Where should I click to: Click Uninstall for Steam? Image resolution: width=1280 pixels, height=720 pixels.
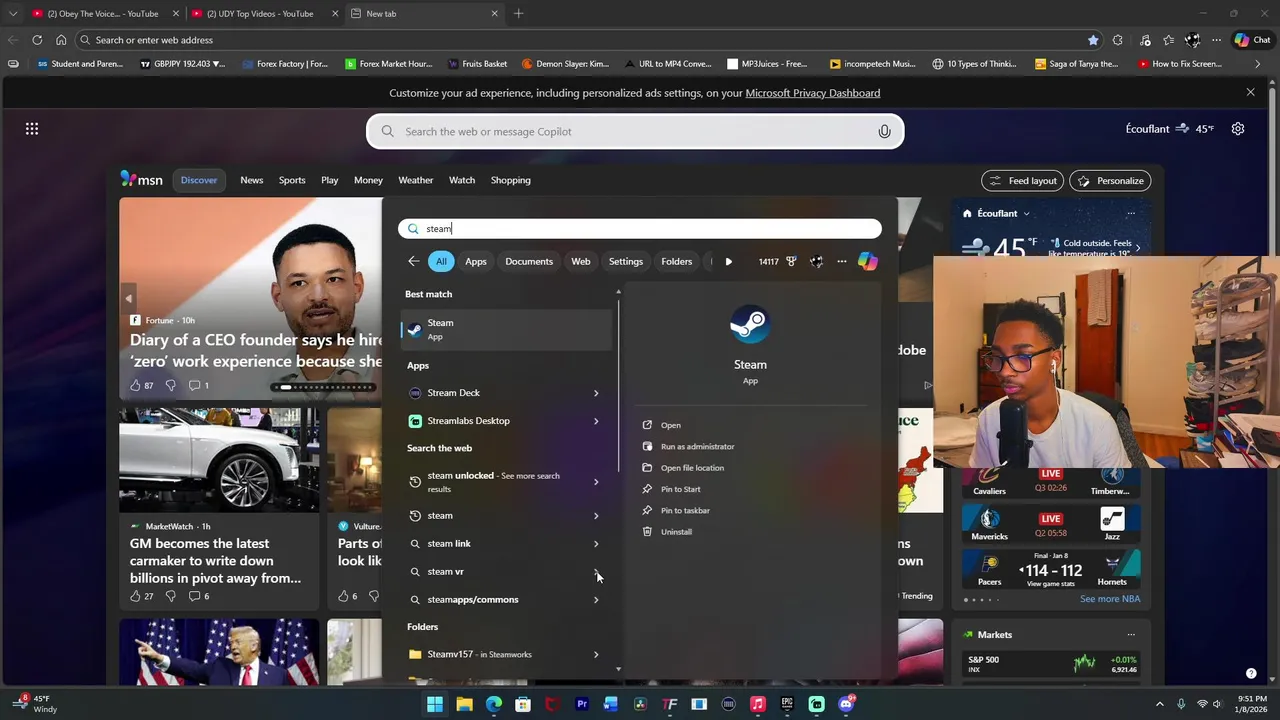click(676, 532)
